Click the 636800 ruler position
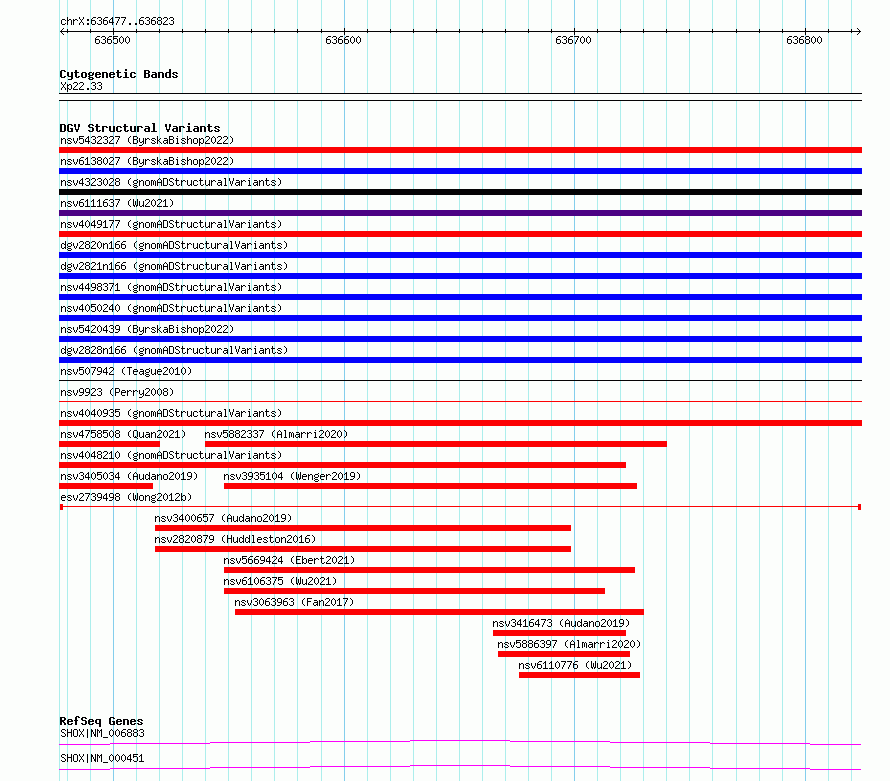 [804, 40]
